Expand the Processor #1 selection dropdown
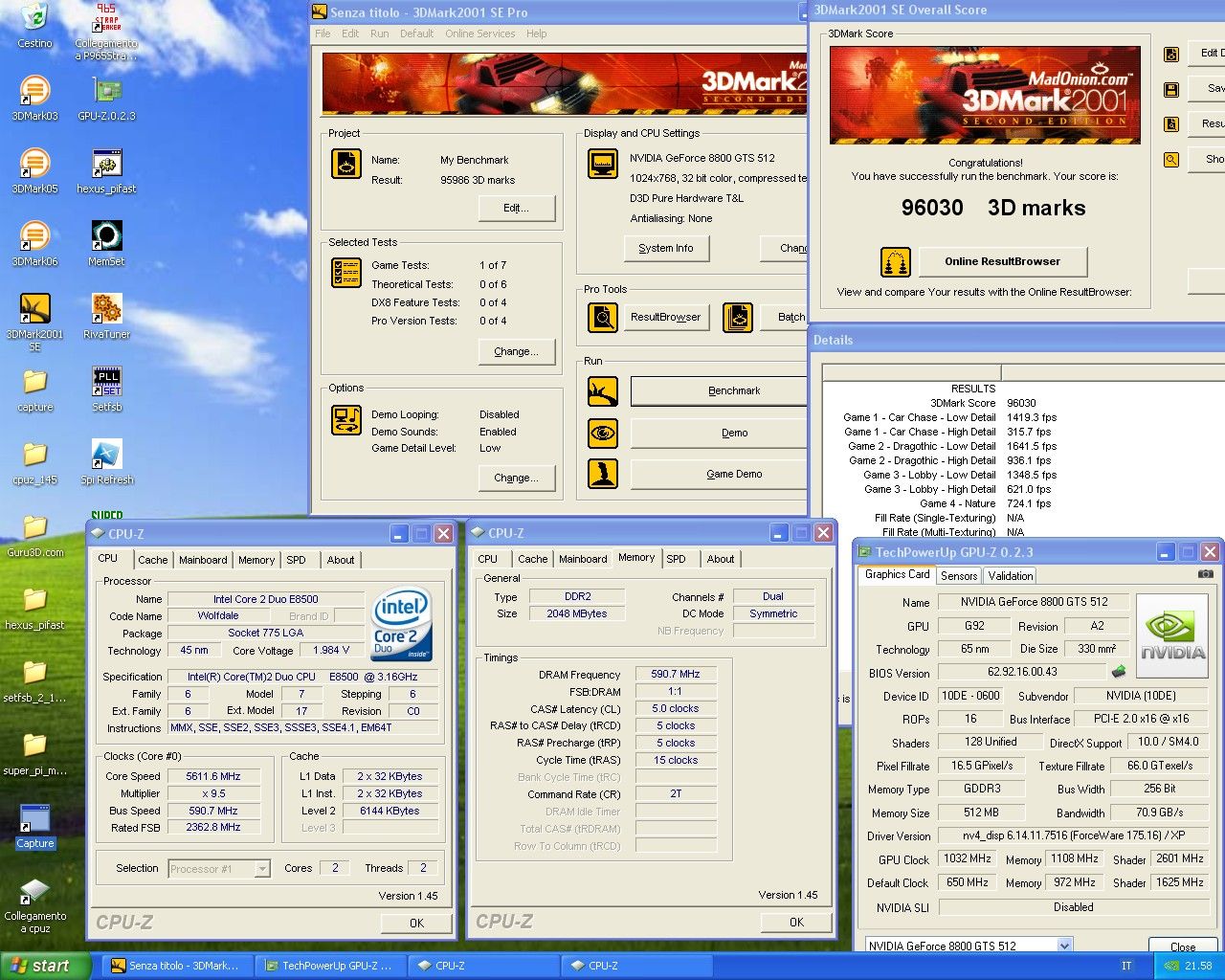Screen dimensions: 1225x980 [262, 869]
